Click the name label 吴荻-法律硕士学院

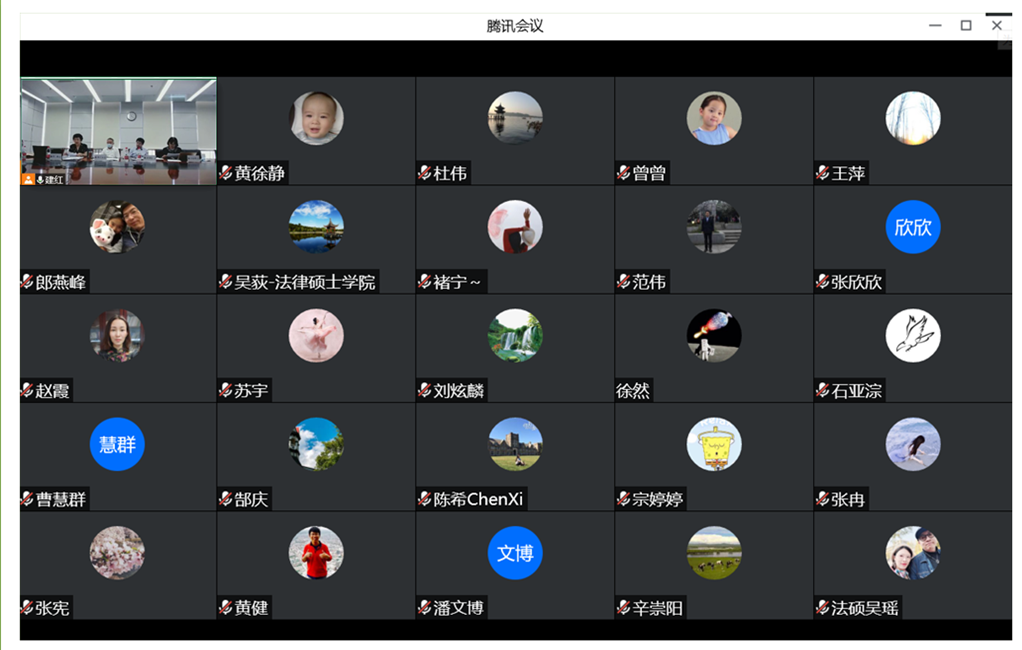click(305, 282)
